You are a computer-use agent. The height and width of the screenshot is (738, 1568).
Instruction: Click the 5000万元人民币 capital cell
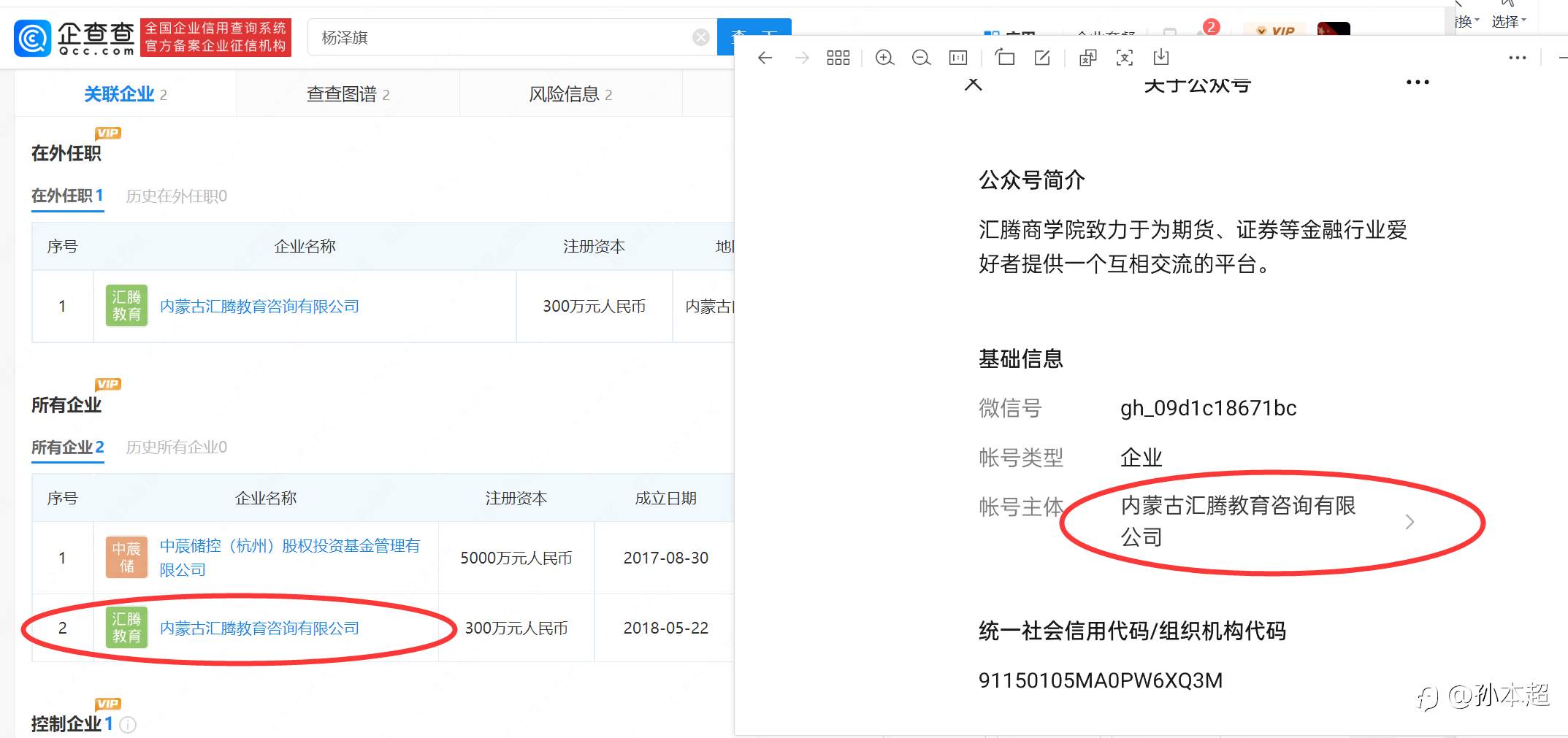click(516, 558)
